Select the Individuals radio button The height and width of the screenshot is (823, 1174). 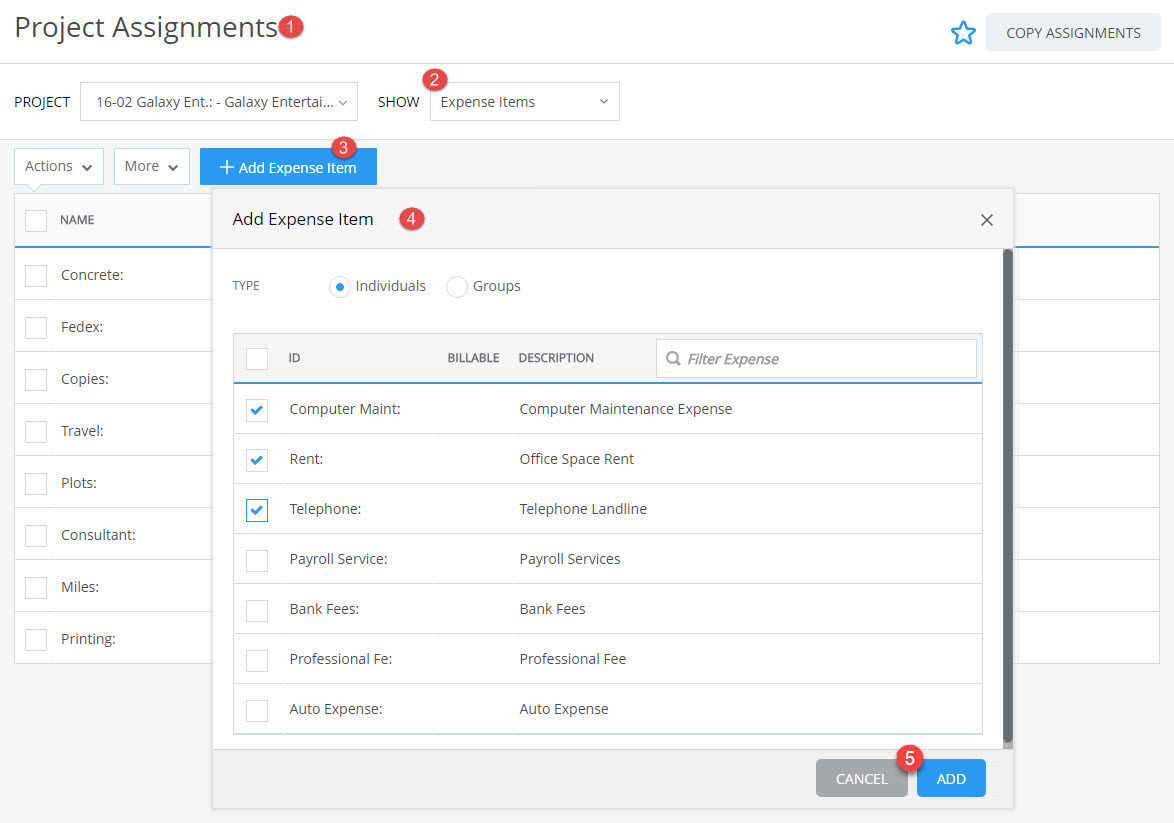(x=341, y=286)
